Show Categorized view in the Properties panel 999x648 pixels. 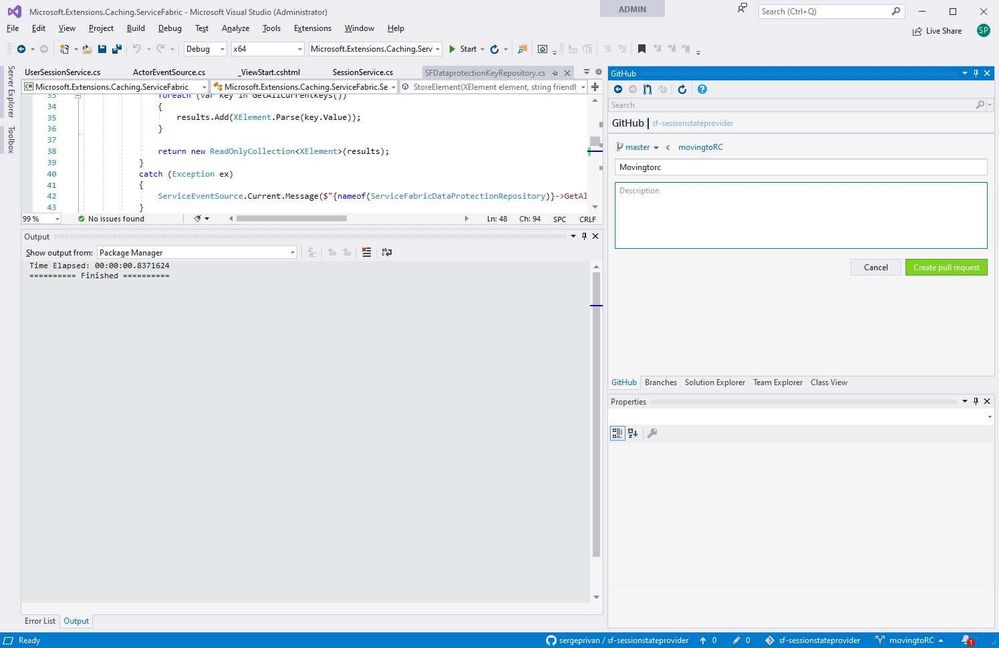tap(617, 433)
